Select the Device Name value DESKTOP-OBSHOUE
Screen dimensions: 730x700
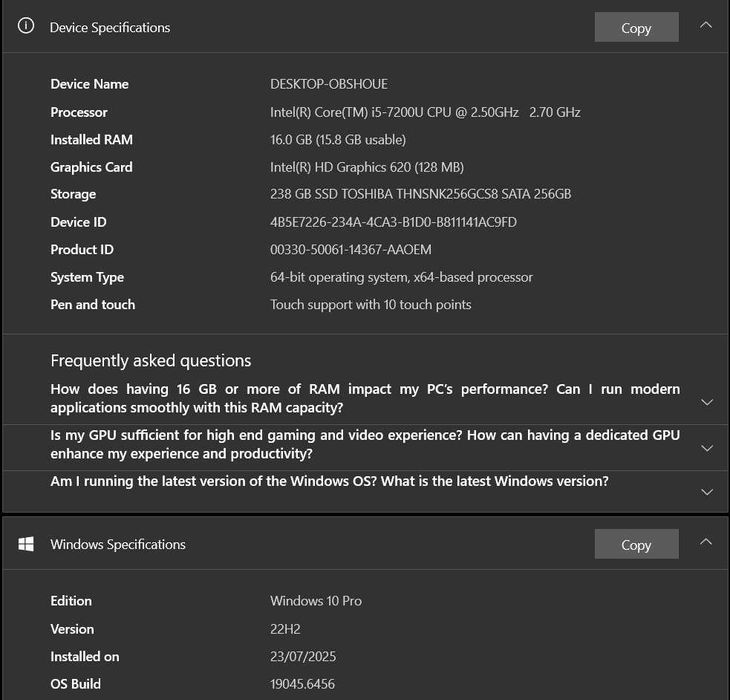coord(329,84)
